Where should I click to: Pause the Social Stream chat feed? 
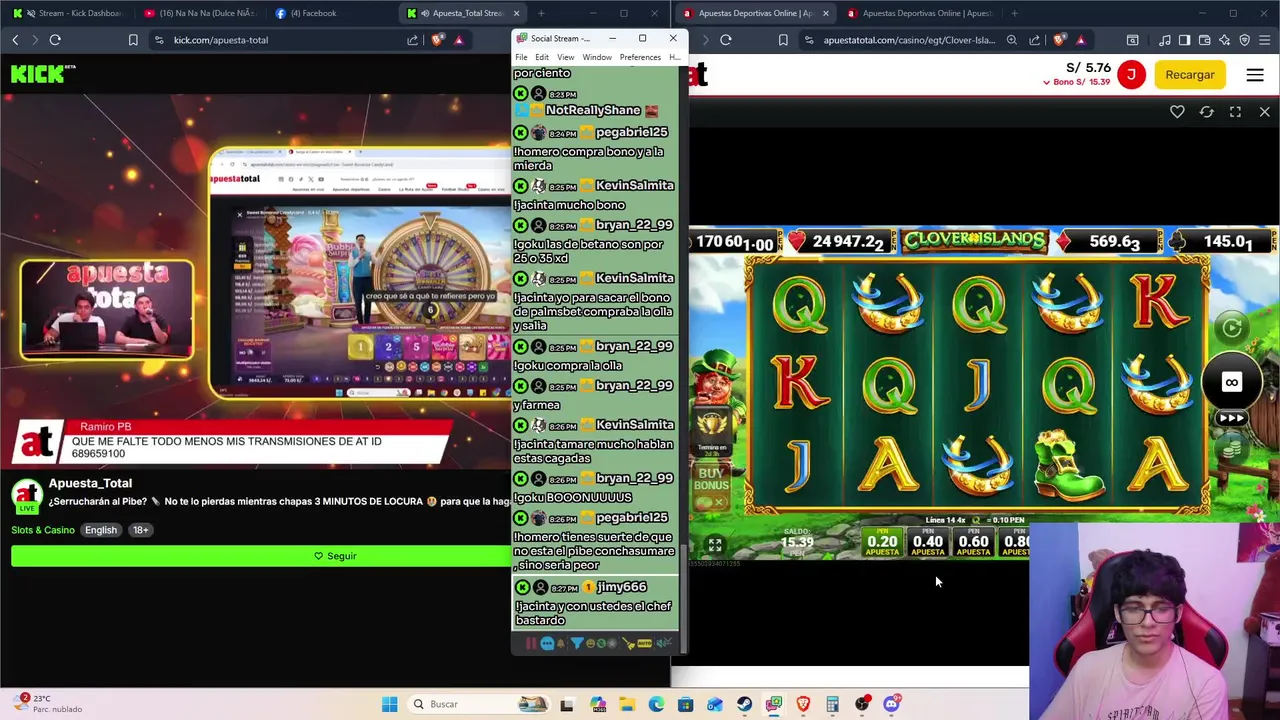(531, 643)
